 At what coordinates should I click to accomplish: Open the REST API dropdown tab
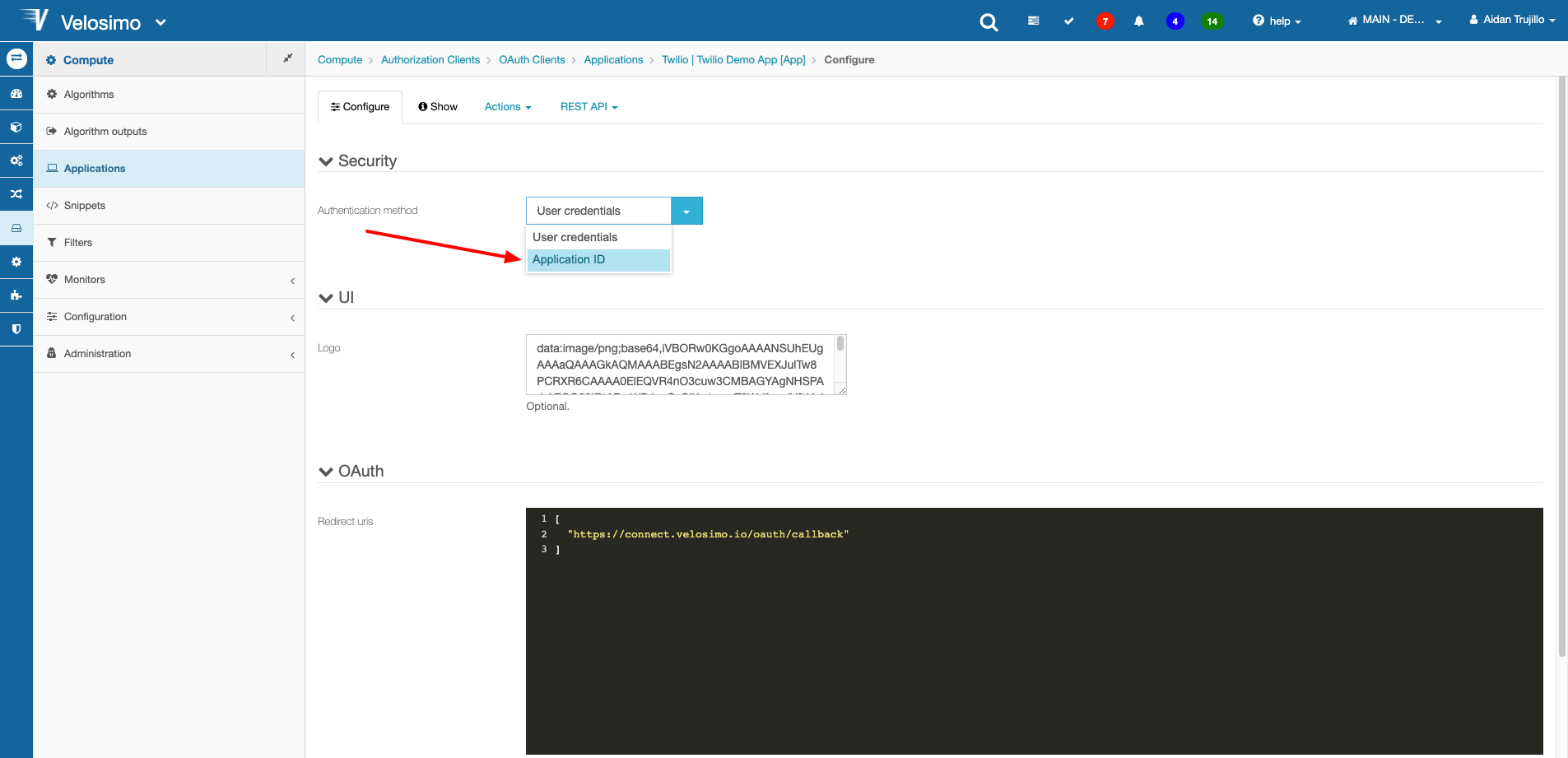click(589, 107)
